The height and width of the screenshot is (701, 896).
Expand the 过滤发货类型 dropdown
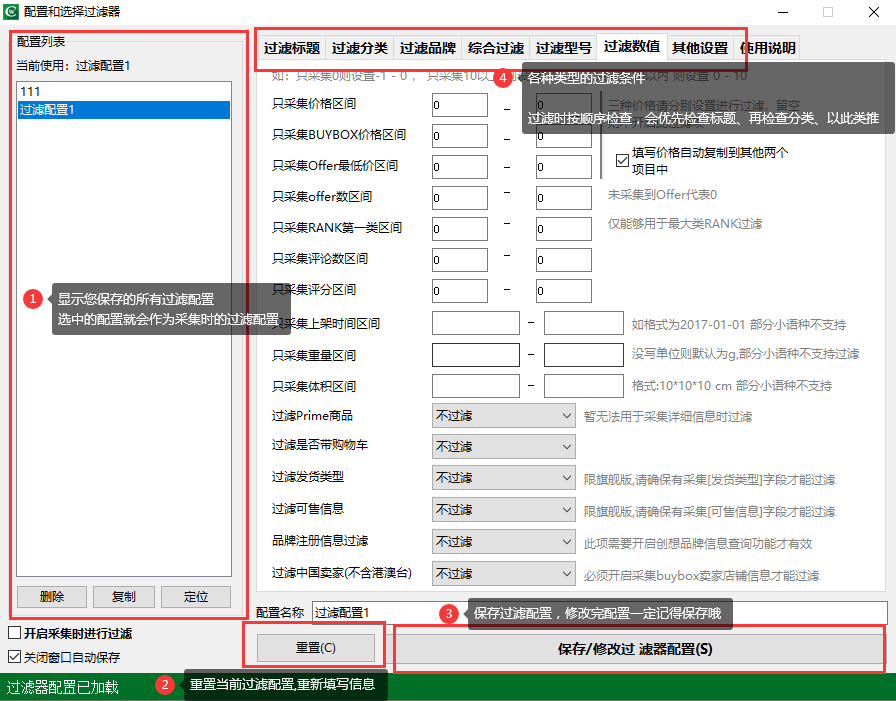(x=503, y=477)
